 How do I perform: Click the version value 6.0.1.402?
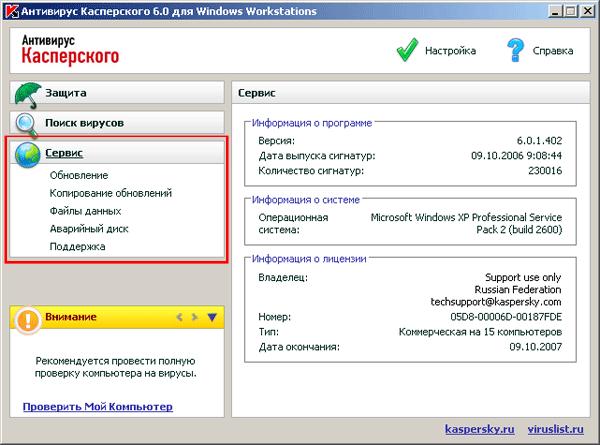click(x=539, y=141)
